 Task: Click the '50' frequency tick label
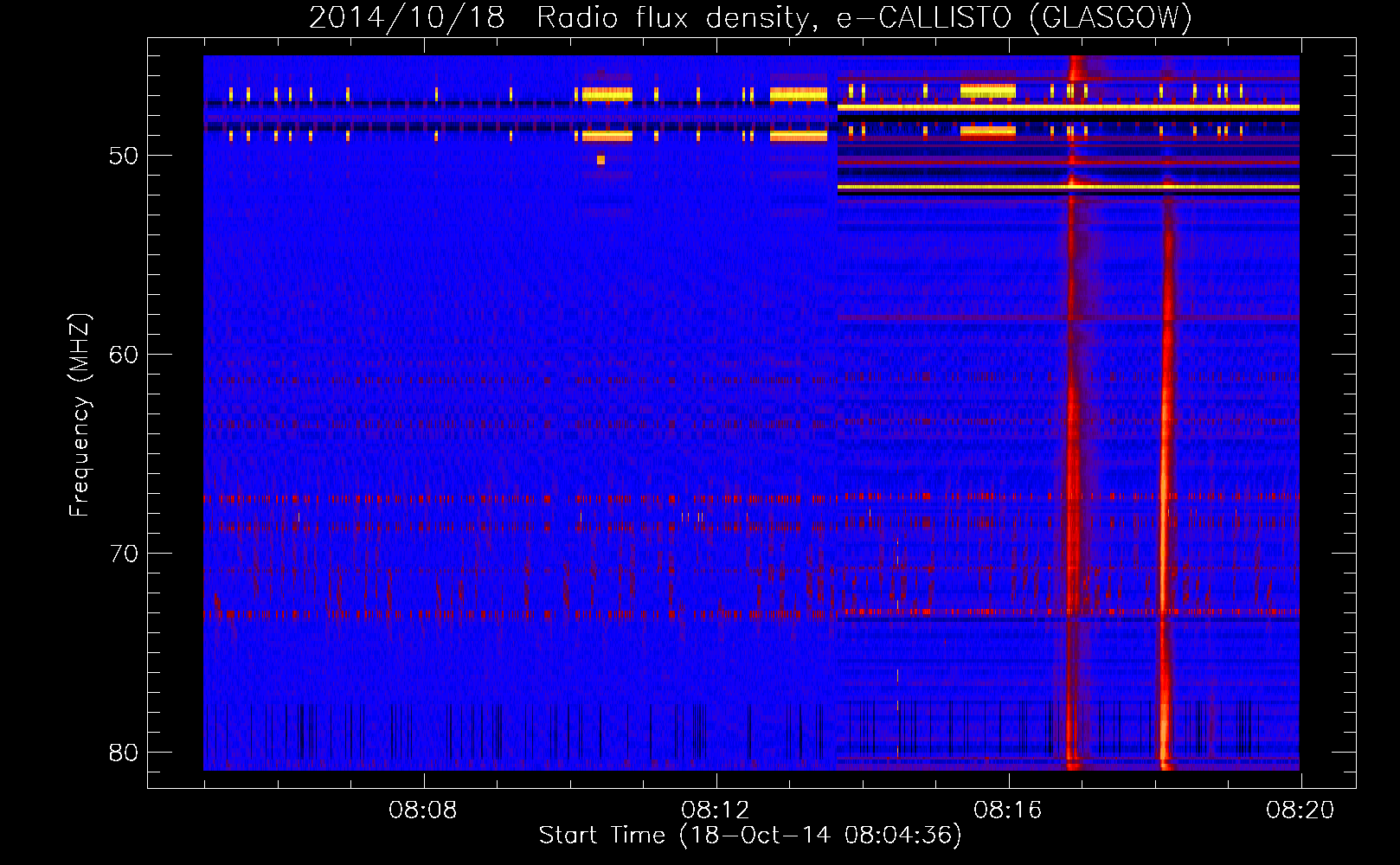[x=124, y=156]
